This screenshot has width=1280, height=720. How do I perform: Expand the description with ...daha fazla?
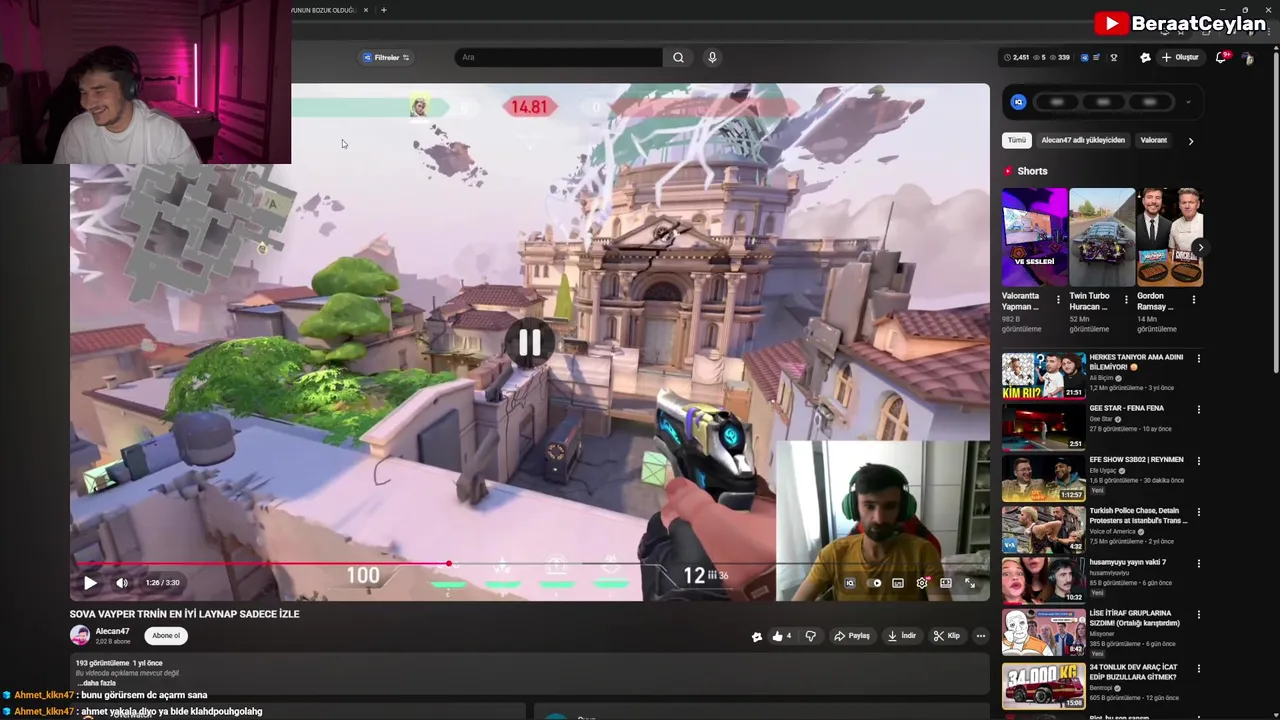pyautogui.click(x=99, y=683)
